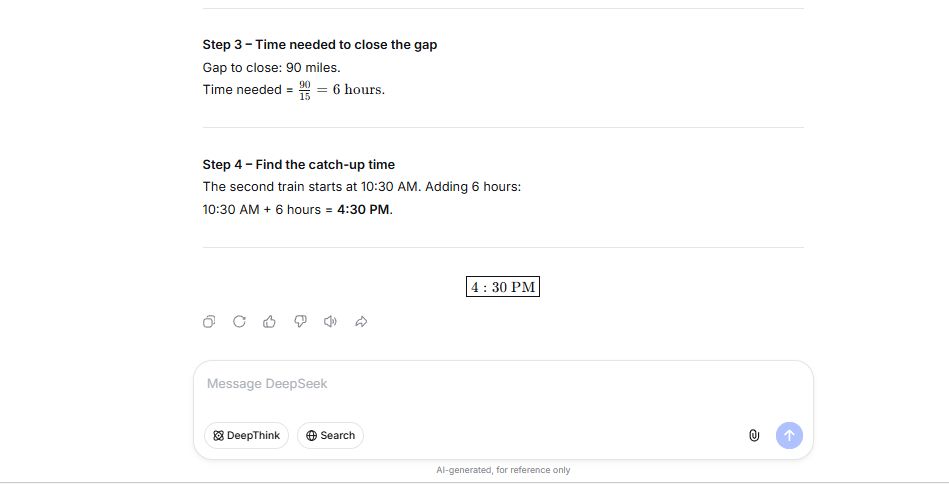Toggle the DeepThink mode
Image resolution: width=949 pixels, height=484 pixels.
(246, 436)
